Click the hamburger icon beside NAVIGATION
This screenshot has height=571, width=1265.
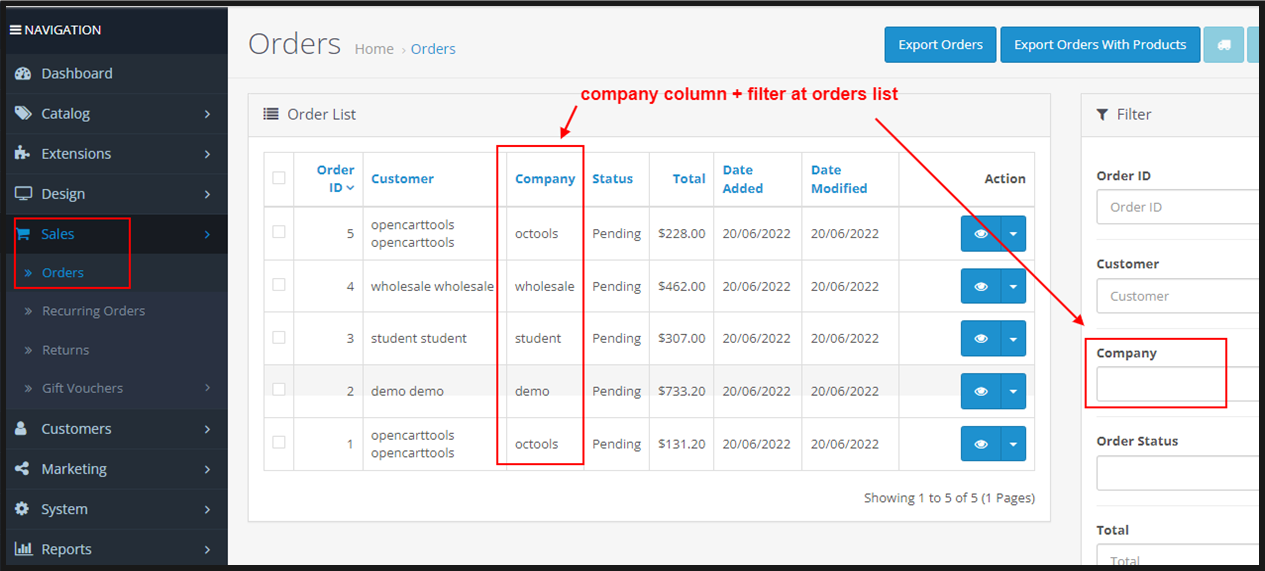point(15,30)
